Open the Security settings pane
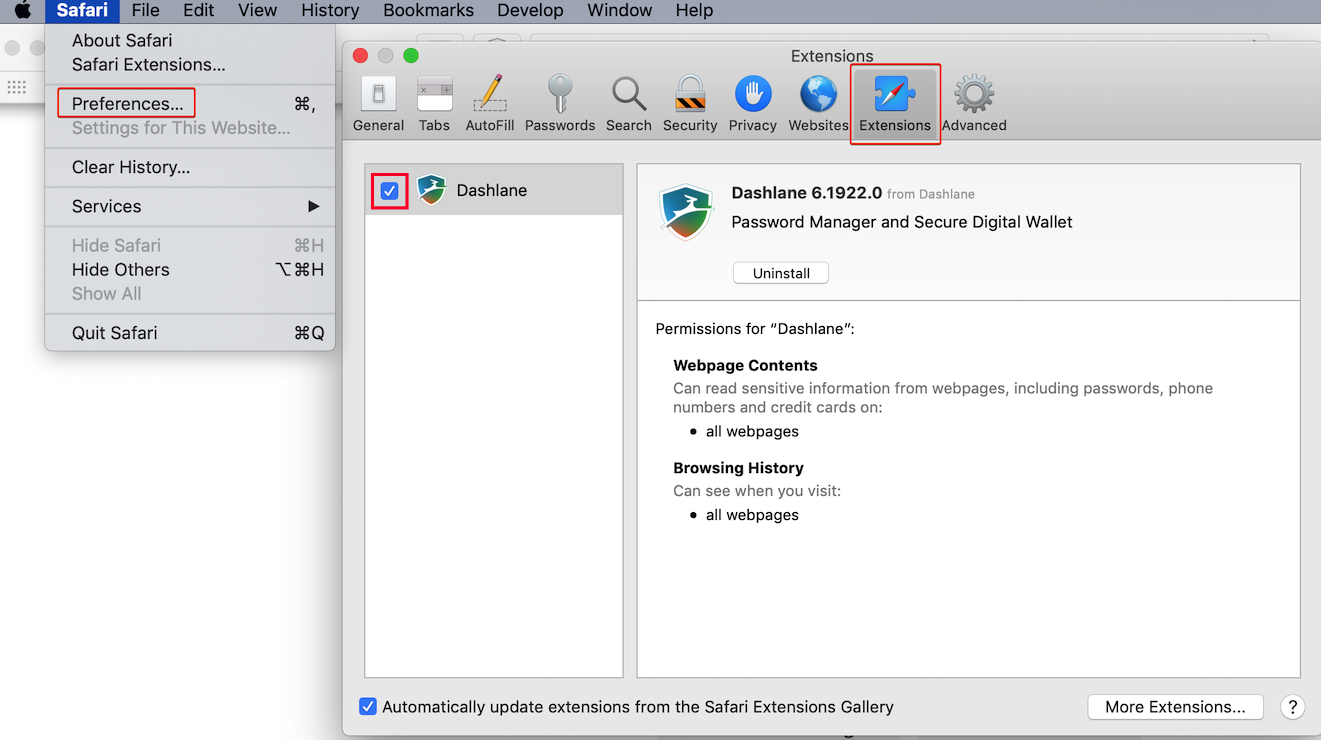 [689, 100]
